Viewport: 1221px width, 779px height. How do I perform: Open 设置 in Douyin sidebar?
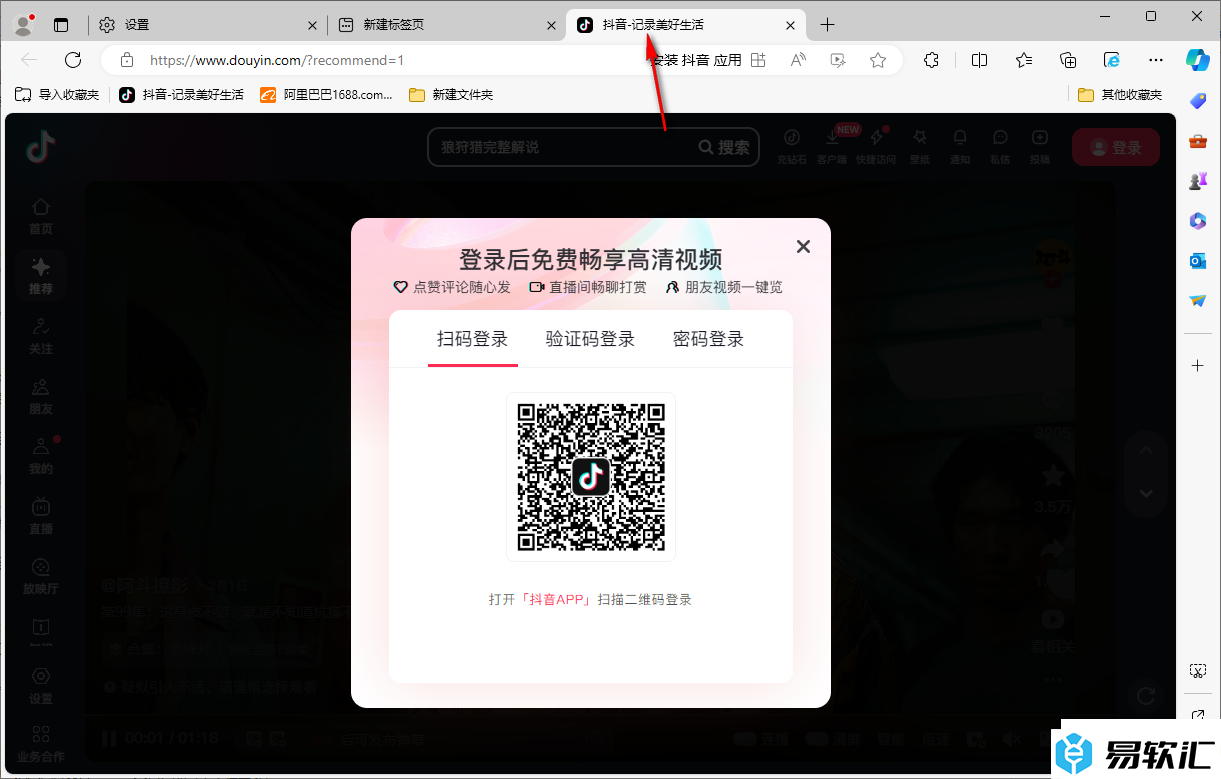(41, 685)
